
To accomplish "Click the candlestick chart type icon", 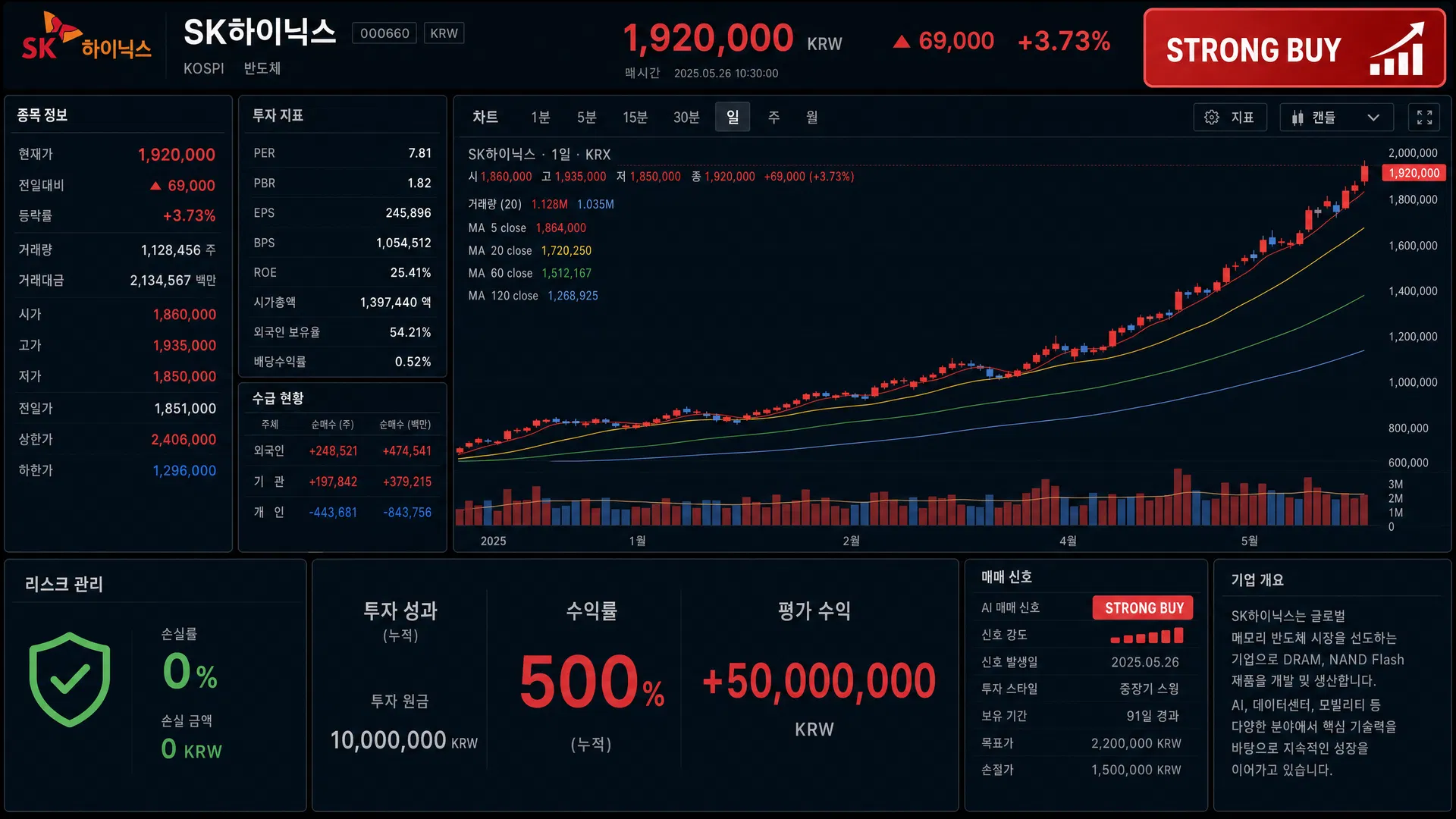I will (1298, 118).
